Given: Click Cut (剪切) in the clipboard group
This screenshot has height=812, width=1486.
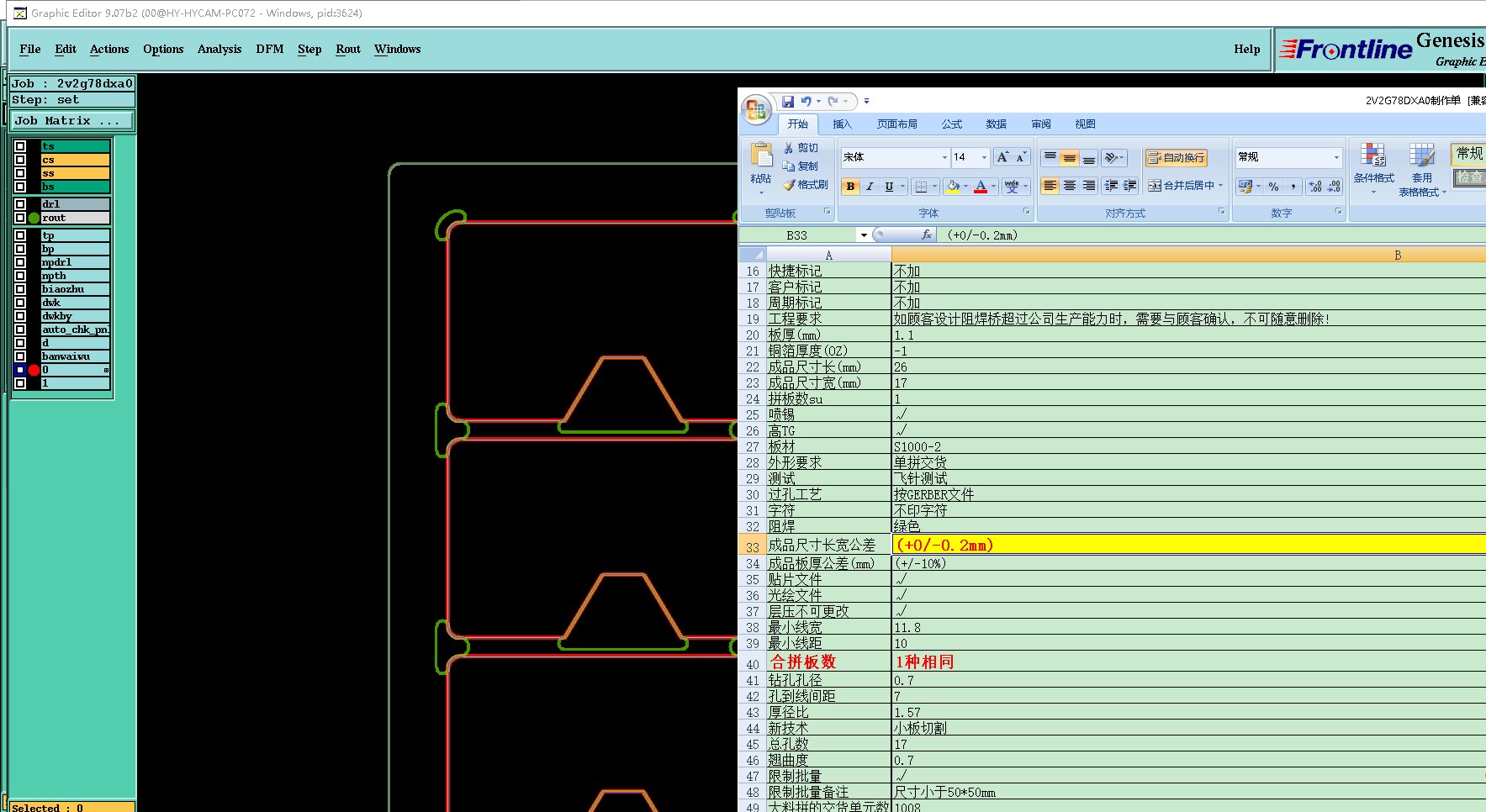Looking at the screenshot, I should 801,148.
